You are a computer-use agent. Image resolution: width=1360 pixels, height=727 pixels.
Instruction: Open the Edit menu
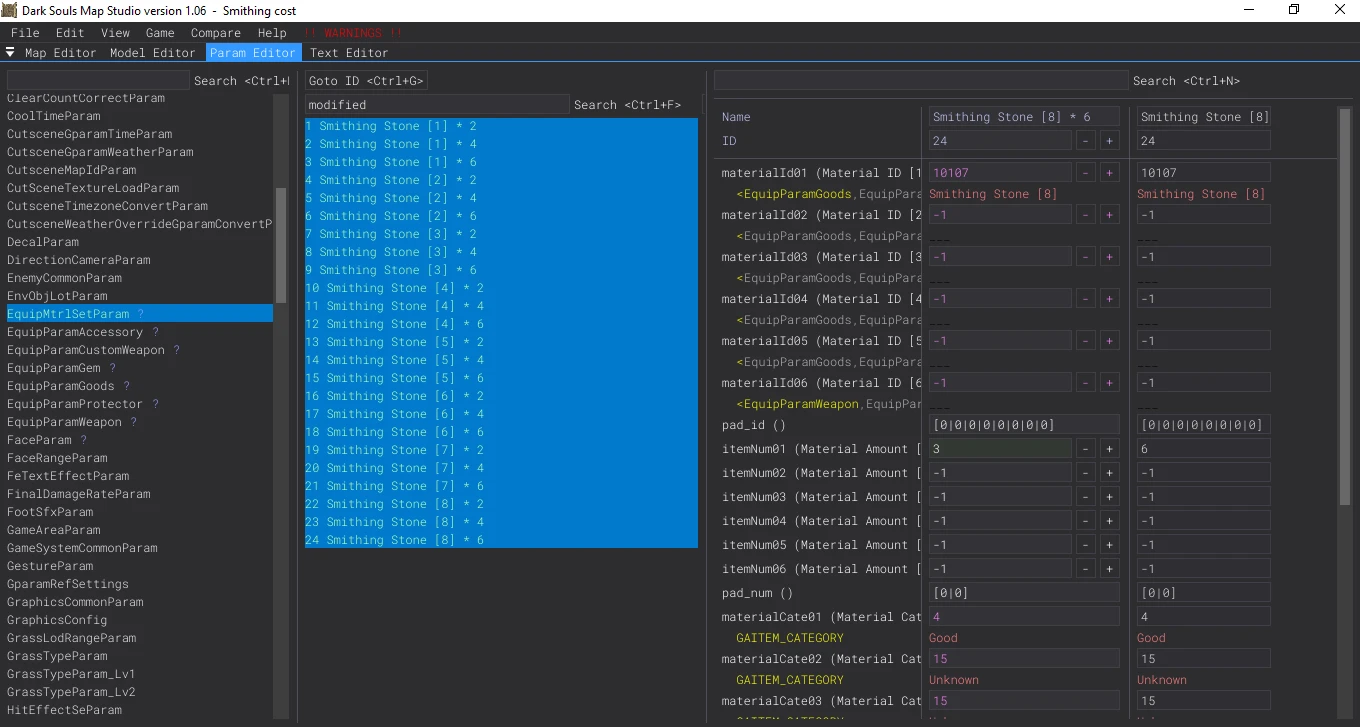pyautogui.click(x=70, y=33)
